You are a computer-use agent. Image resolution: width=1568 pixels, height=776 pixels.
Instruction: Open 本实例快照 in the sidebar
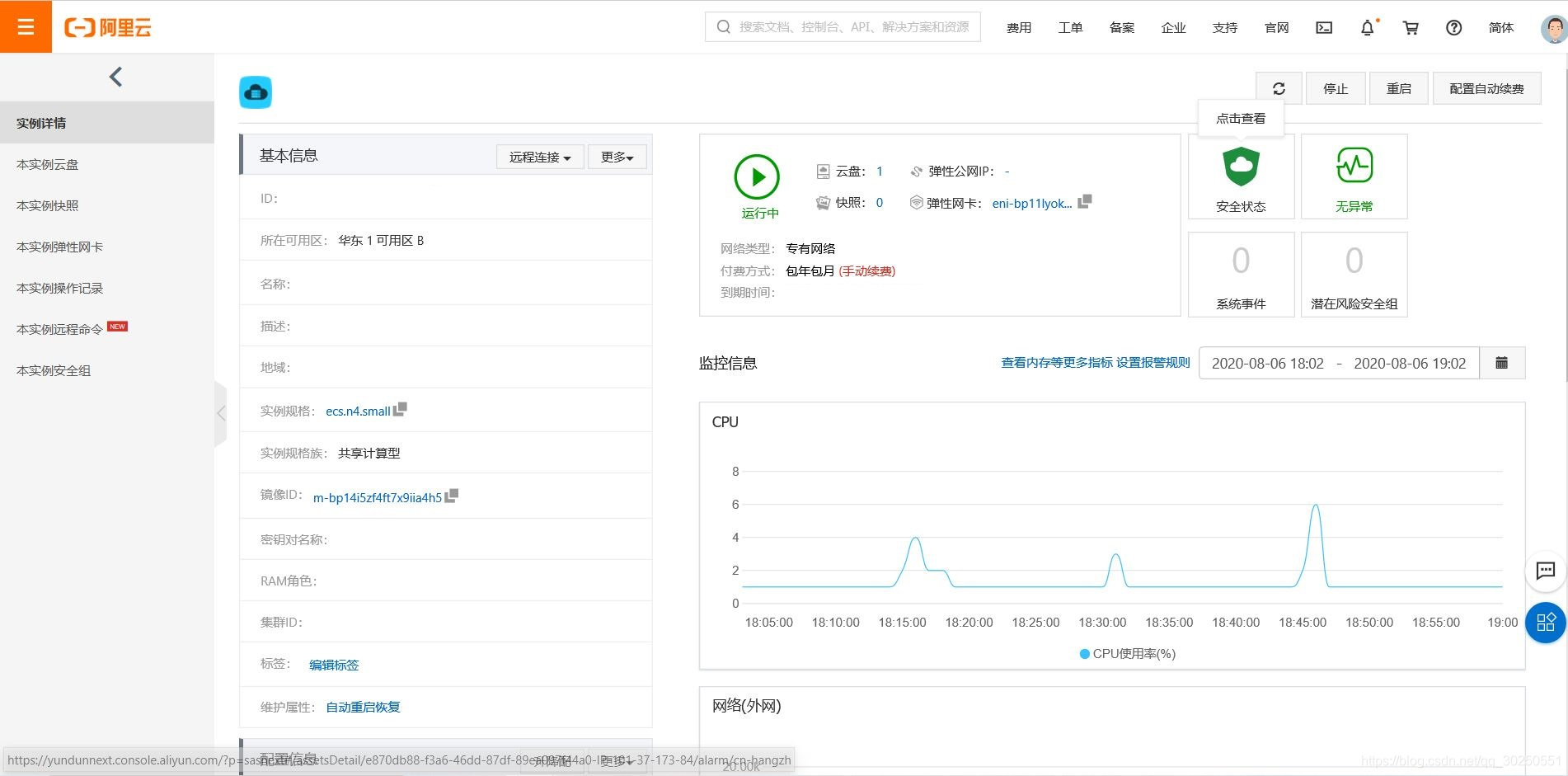[x=107, y=205]
